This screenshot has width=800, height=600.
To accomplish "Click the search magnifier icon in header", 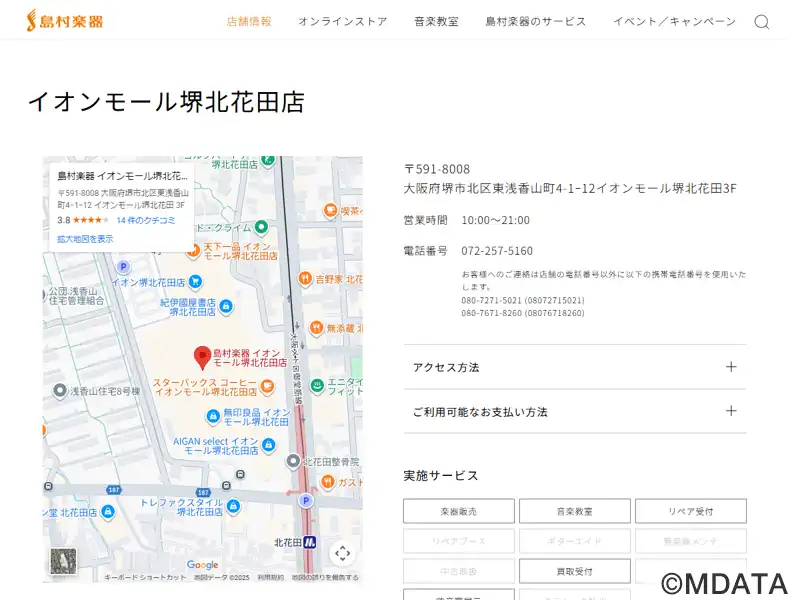I will point(761,22).
